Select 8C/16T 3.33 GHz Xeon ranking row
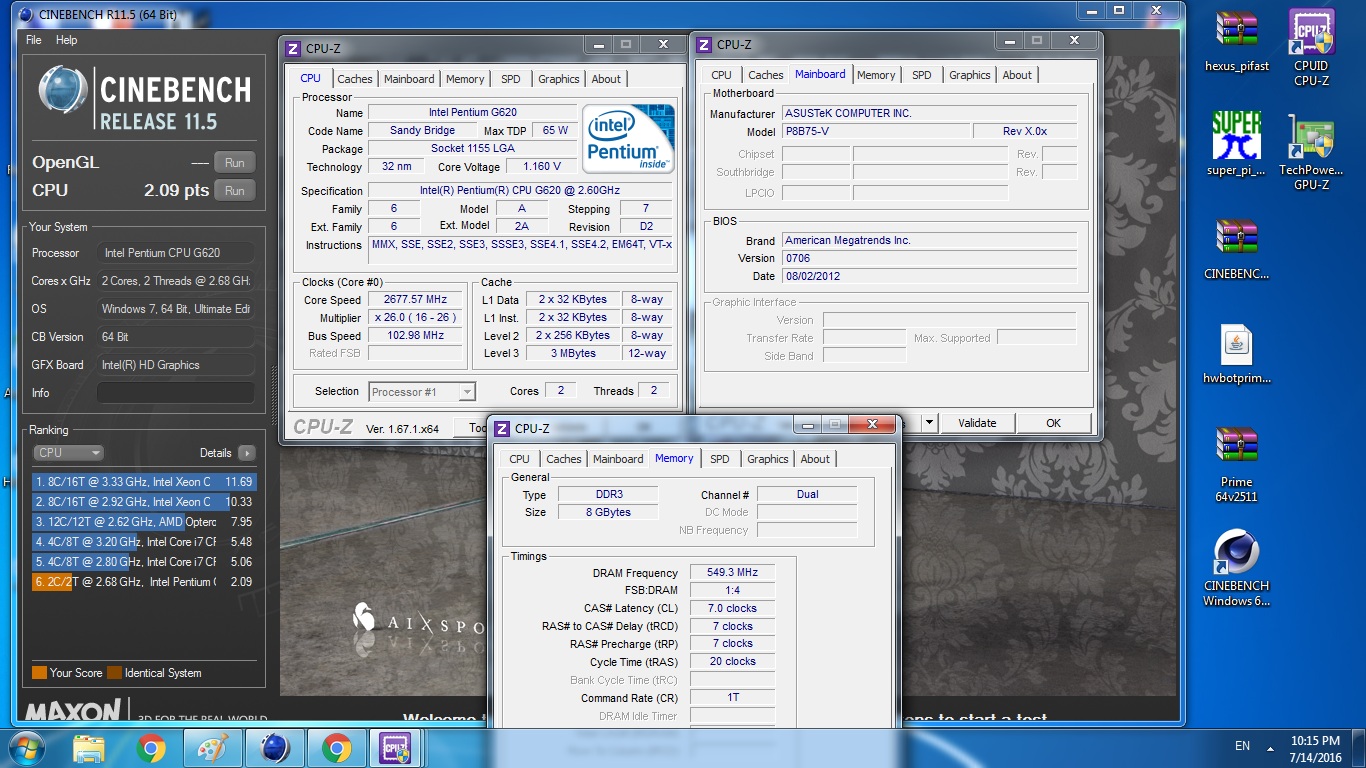The image size is (1366, 768). click(144, 482)
